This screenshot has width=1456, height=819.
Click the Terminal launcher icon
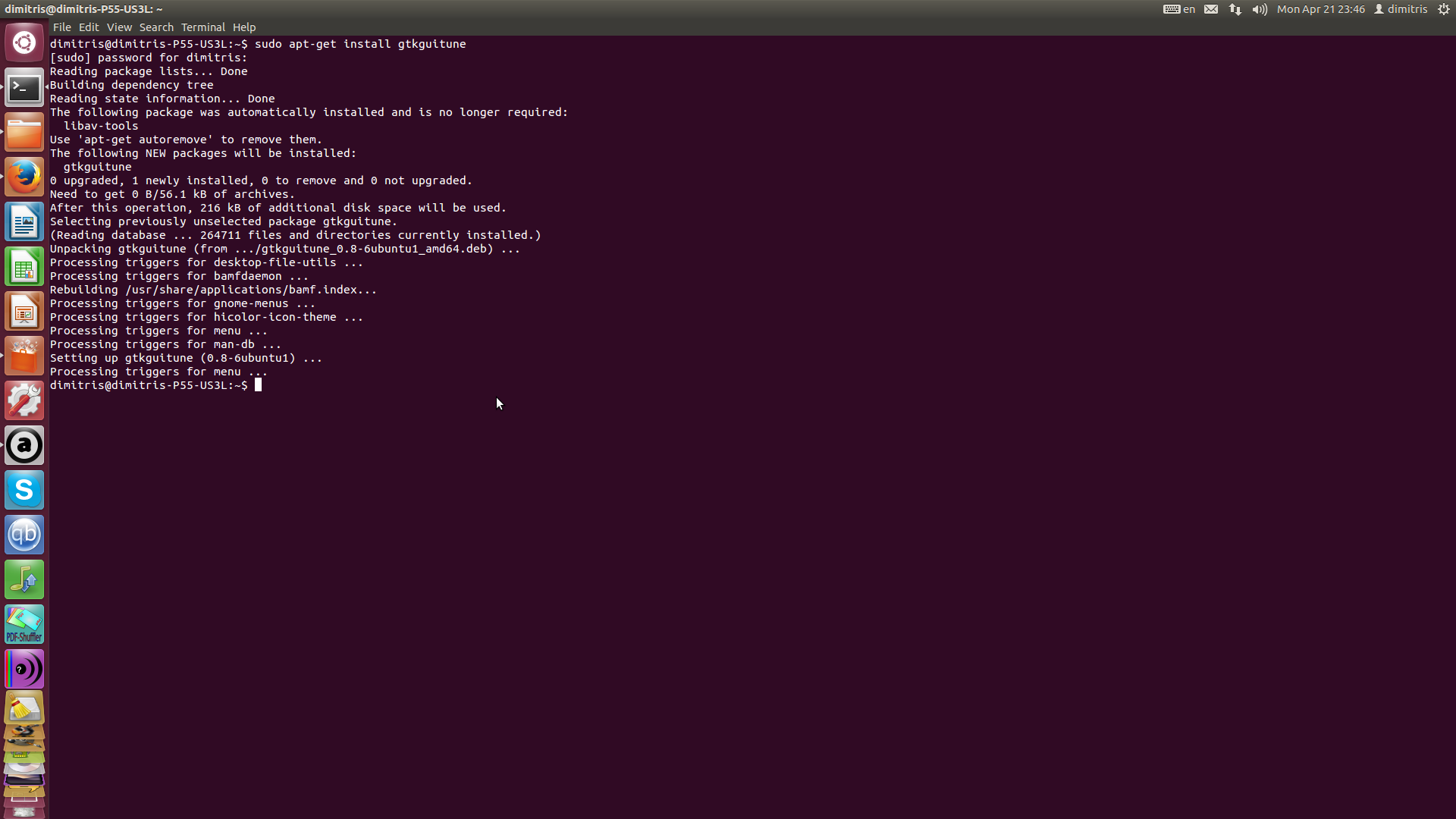pos(24,89)
